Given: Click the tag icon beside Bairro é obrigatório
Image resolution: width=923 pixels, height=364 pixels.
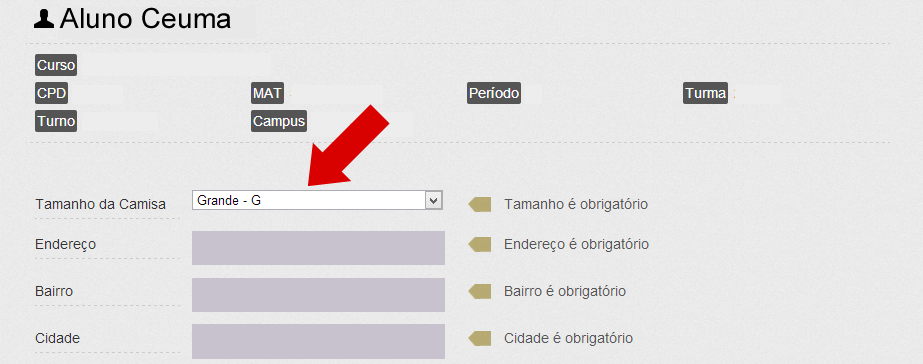Looking at the screenshot, I should point(480,291).
